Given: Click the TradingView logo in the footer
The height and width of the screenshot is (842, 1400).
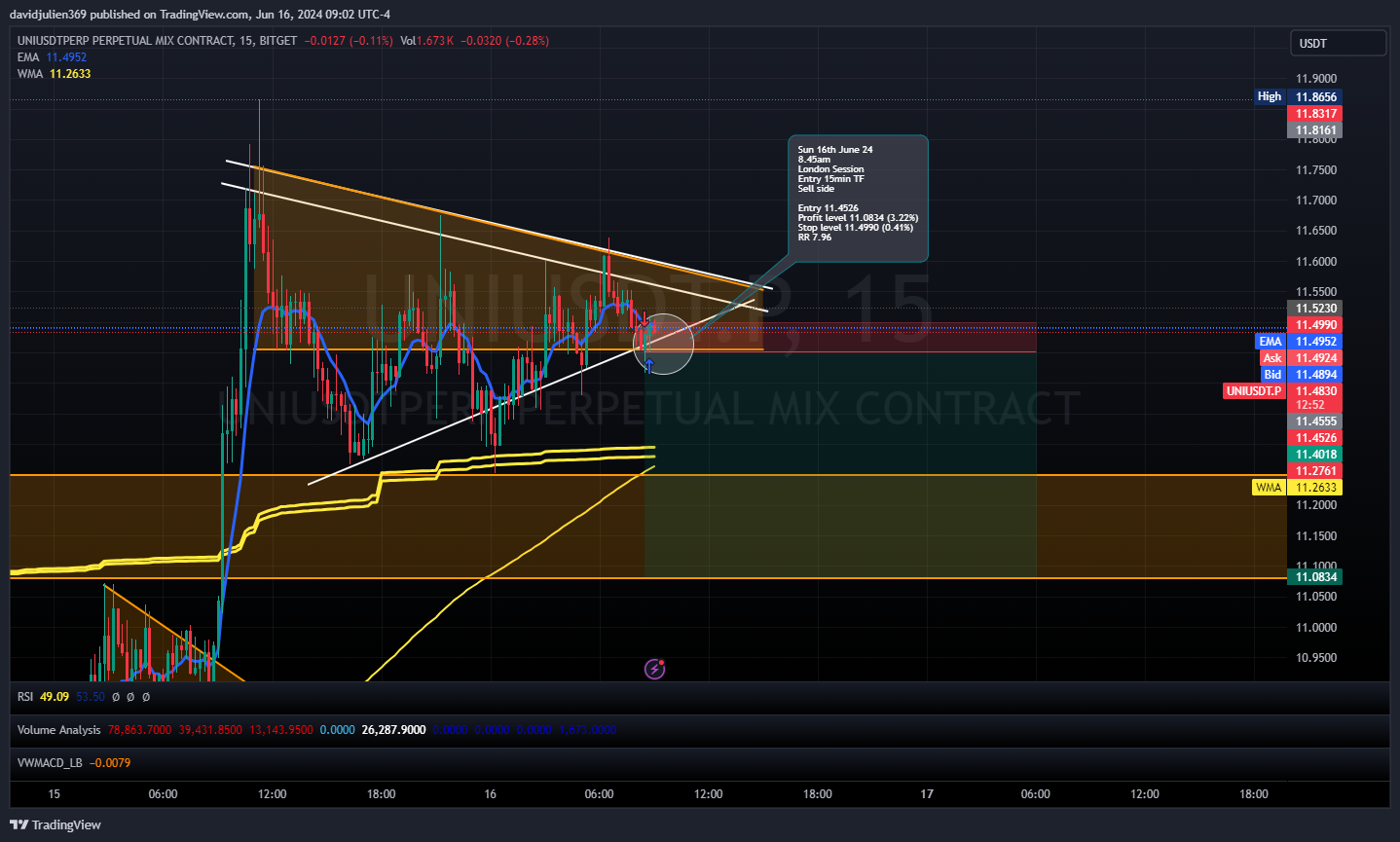Looking at the screenshot, I should coord(55,824).
